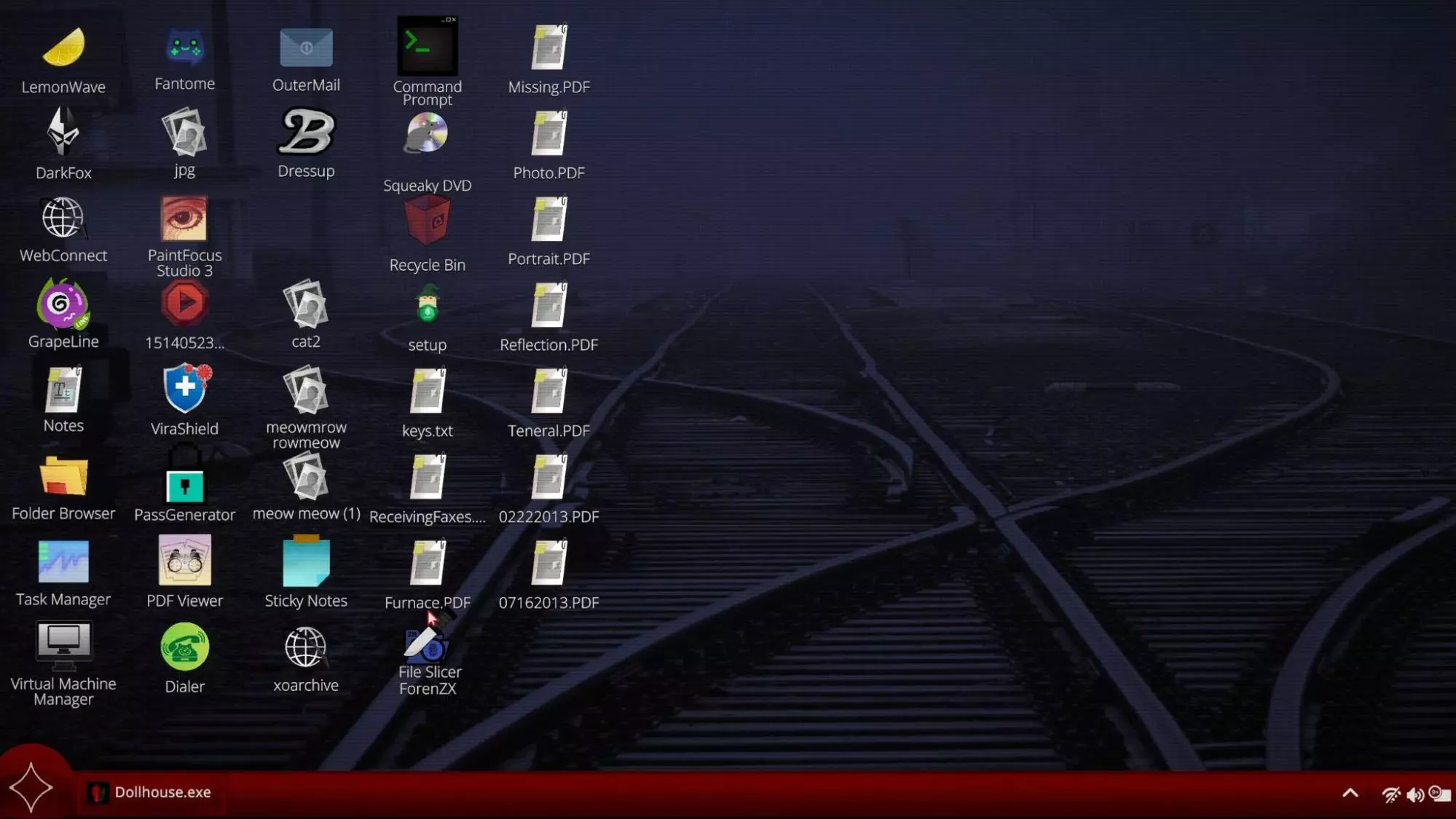This screenshot has height=819, width=1456.
Task: Expand the system tray chevron
Action: [x=1350, y=794]
